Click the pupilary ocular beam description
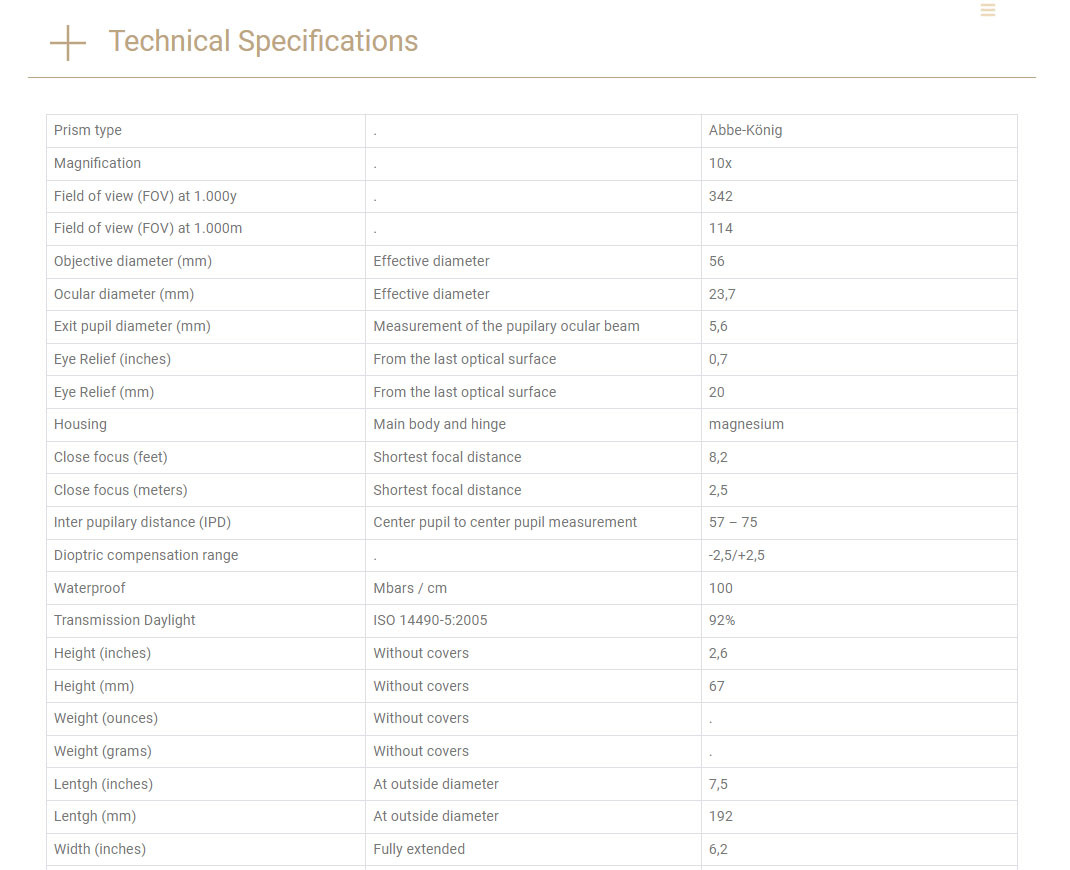Viewport: 1070px width, 870px height. 506,326
